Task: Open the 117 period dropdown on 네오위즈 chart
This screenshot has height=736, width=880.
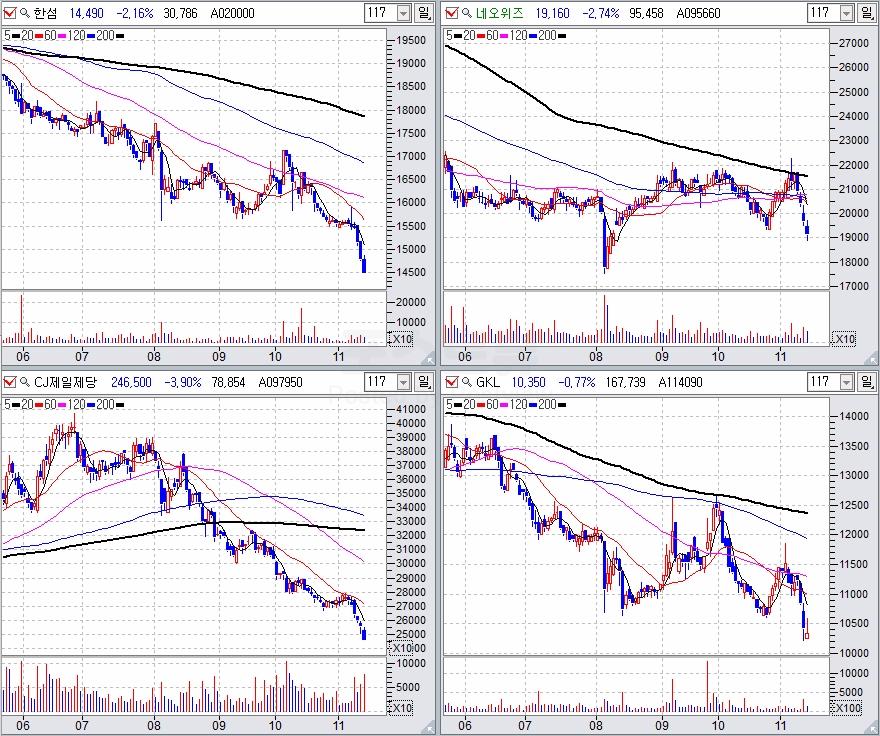Action: coord(844,13)
